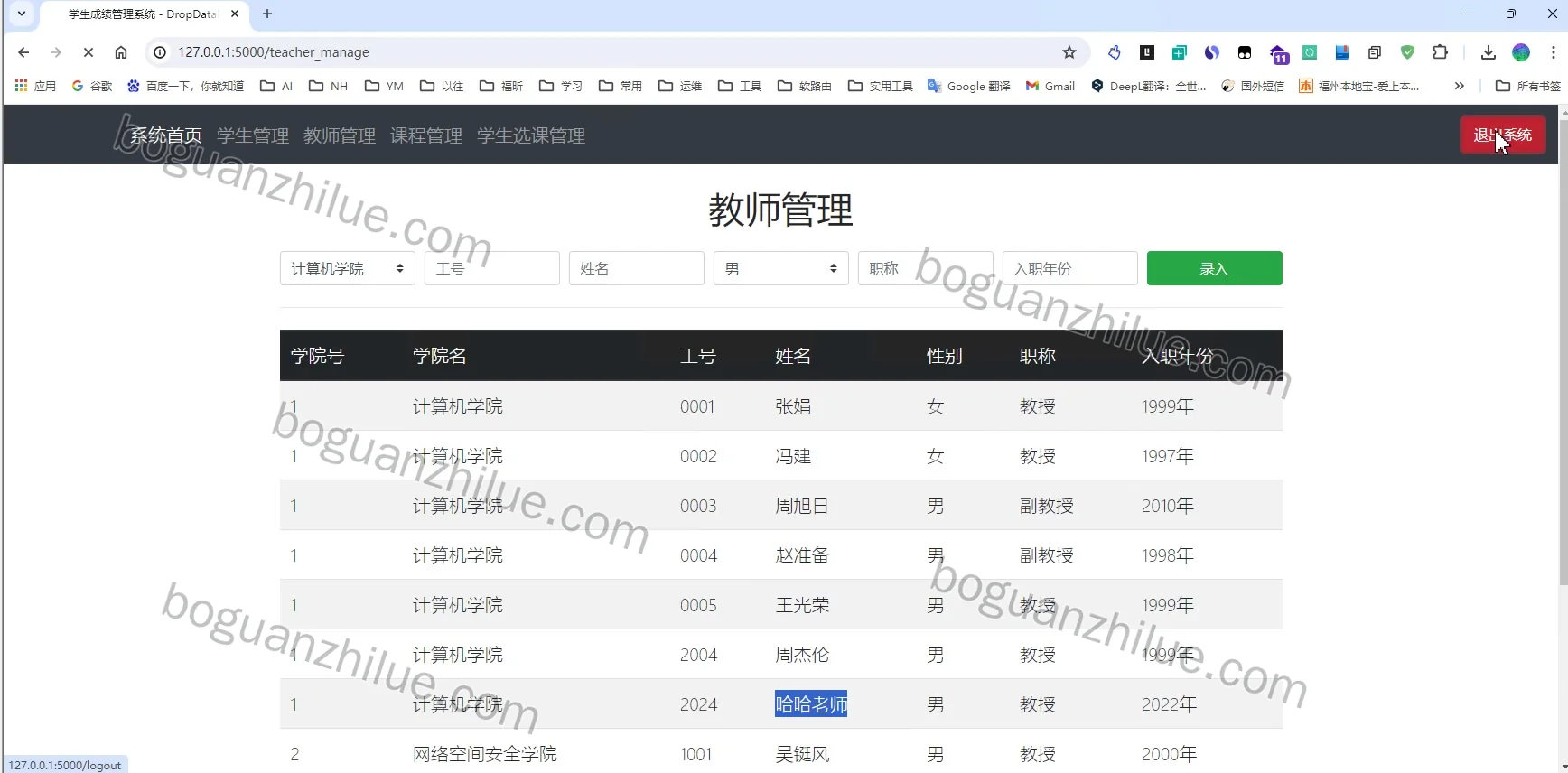
Task: Open a new browser tab
Action: [x=267, y=14]
